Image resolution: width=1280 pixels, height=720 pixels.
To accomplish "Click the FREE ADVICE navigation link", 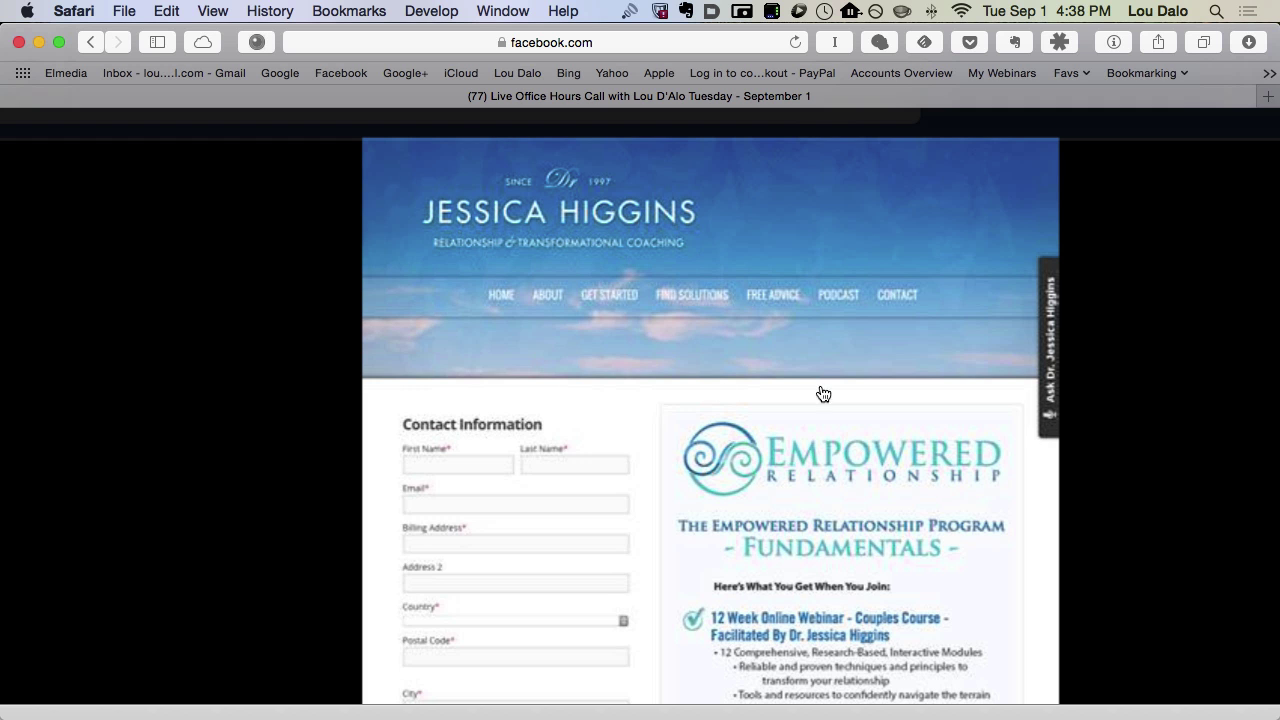I will 773,295.
